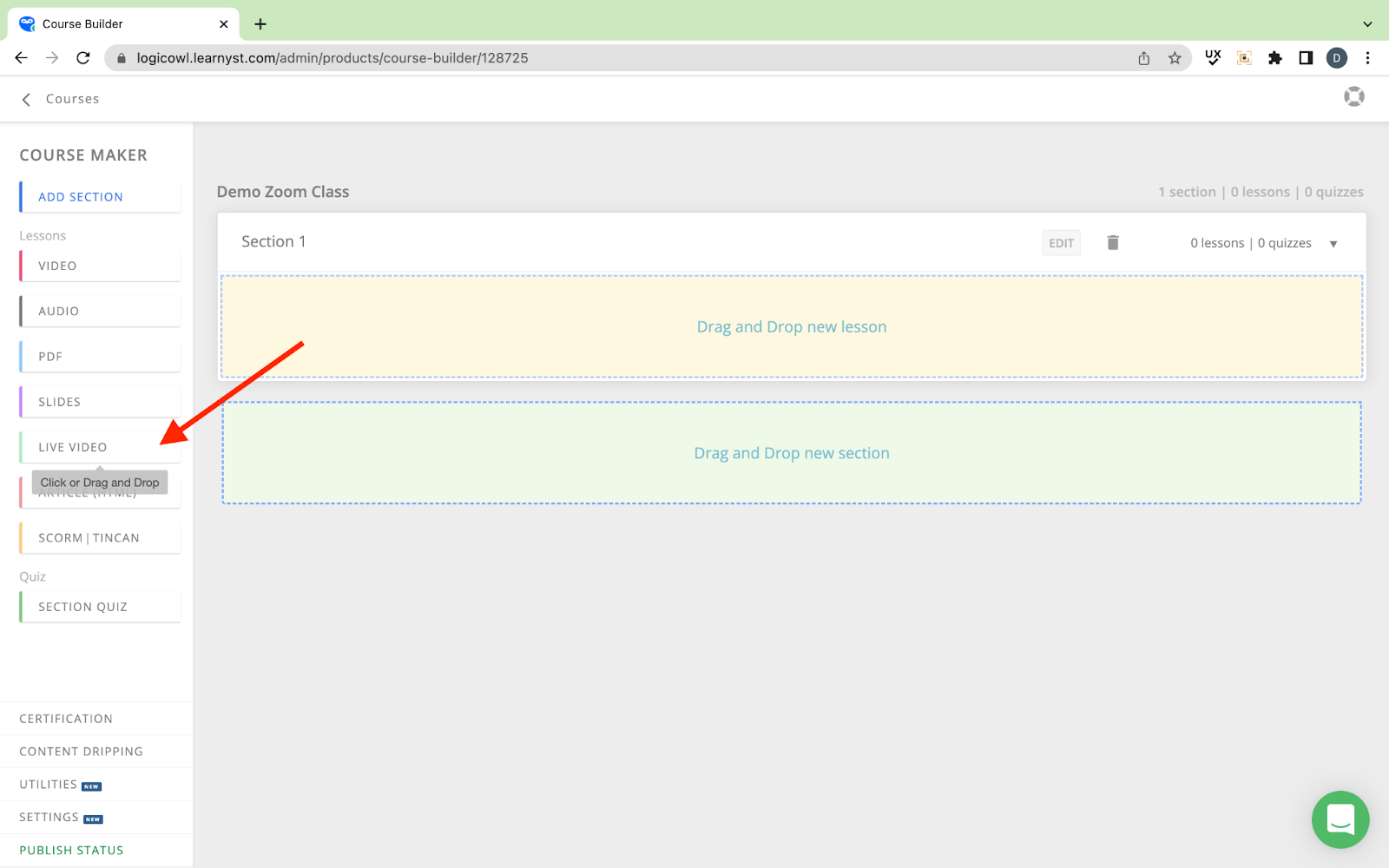Click the Add Section button

click(100, 197)
